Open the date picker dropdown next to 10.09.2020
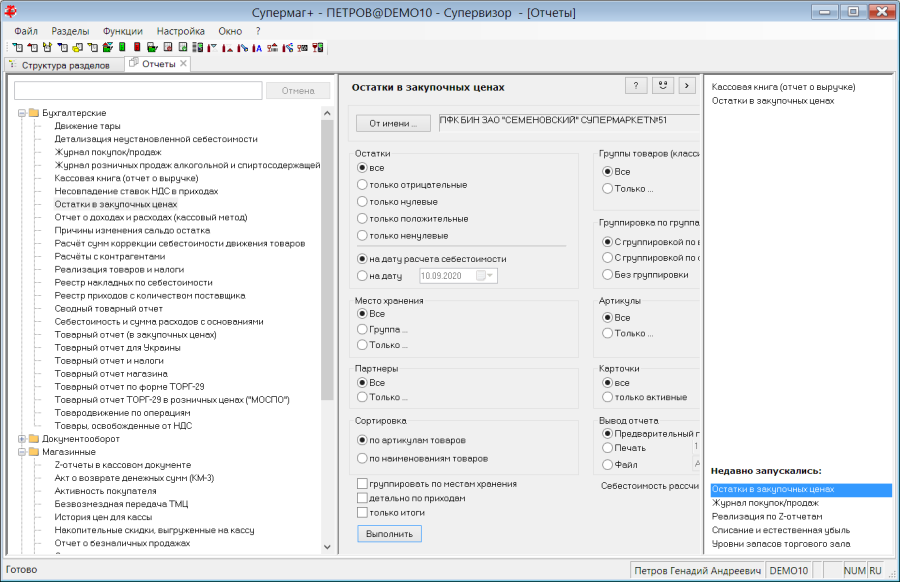 click(488, 276)
